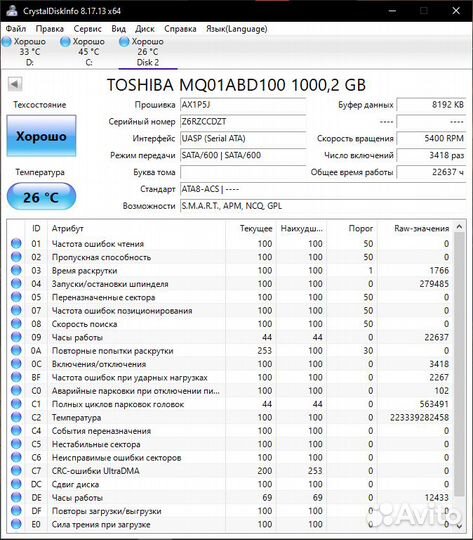Viewport: 473px width, 540px height.
Task: Open the Язык(Language) menu
Action: click(237, 29)
